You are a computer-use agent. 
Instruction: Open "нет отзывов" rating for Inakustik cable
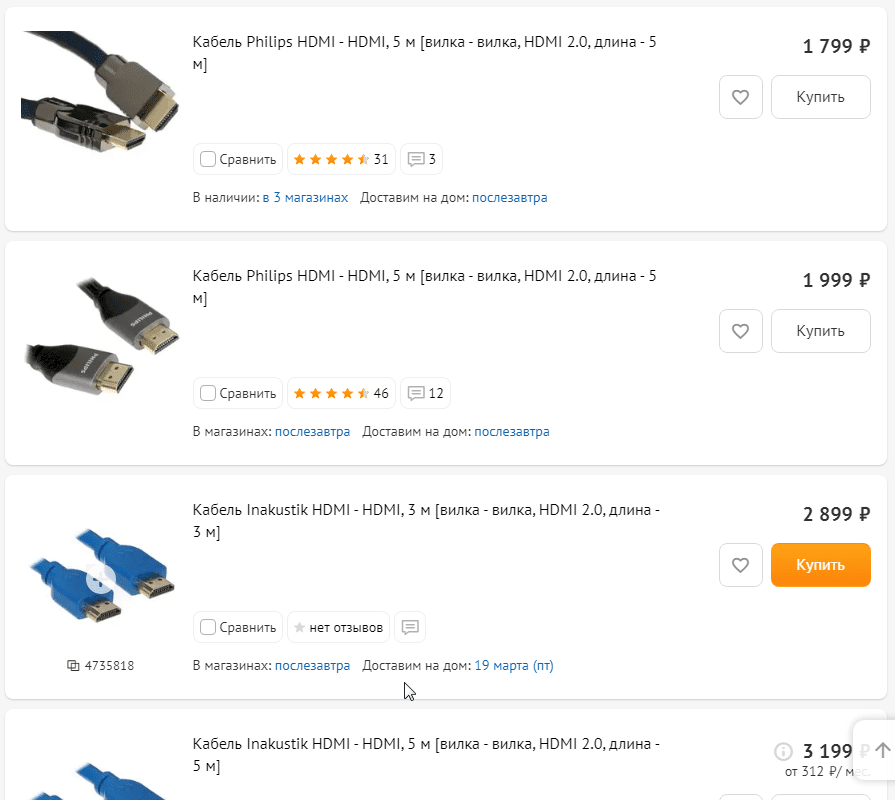(338, 627)
